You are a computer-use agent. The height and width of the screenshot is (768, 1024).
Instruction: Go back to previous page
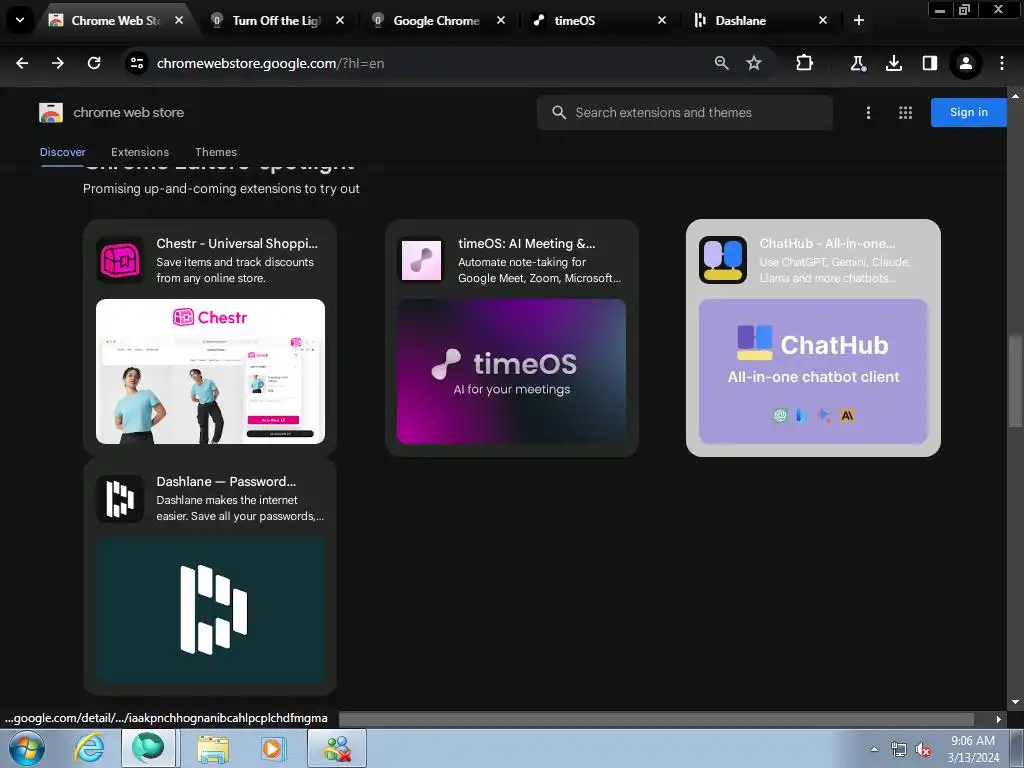tap(22, 63)
